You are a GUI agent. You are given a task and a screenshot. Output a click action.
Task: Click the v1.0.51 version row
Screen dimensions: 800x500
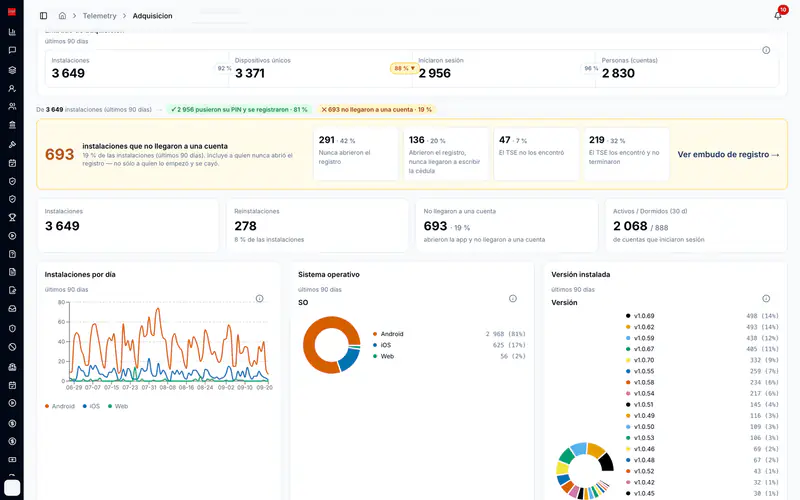(x=702, y=405)
